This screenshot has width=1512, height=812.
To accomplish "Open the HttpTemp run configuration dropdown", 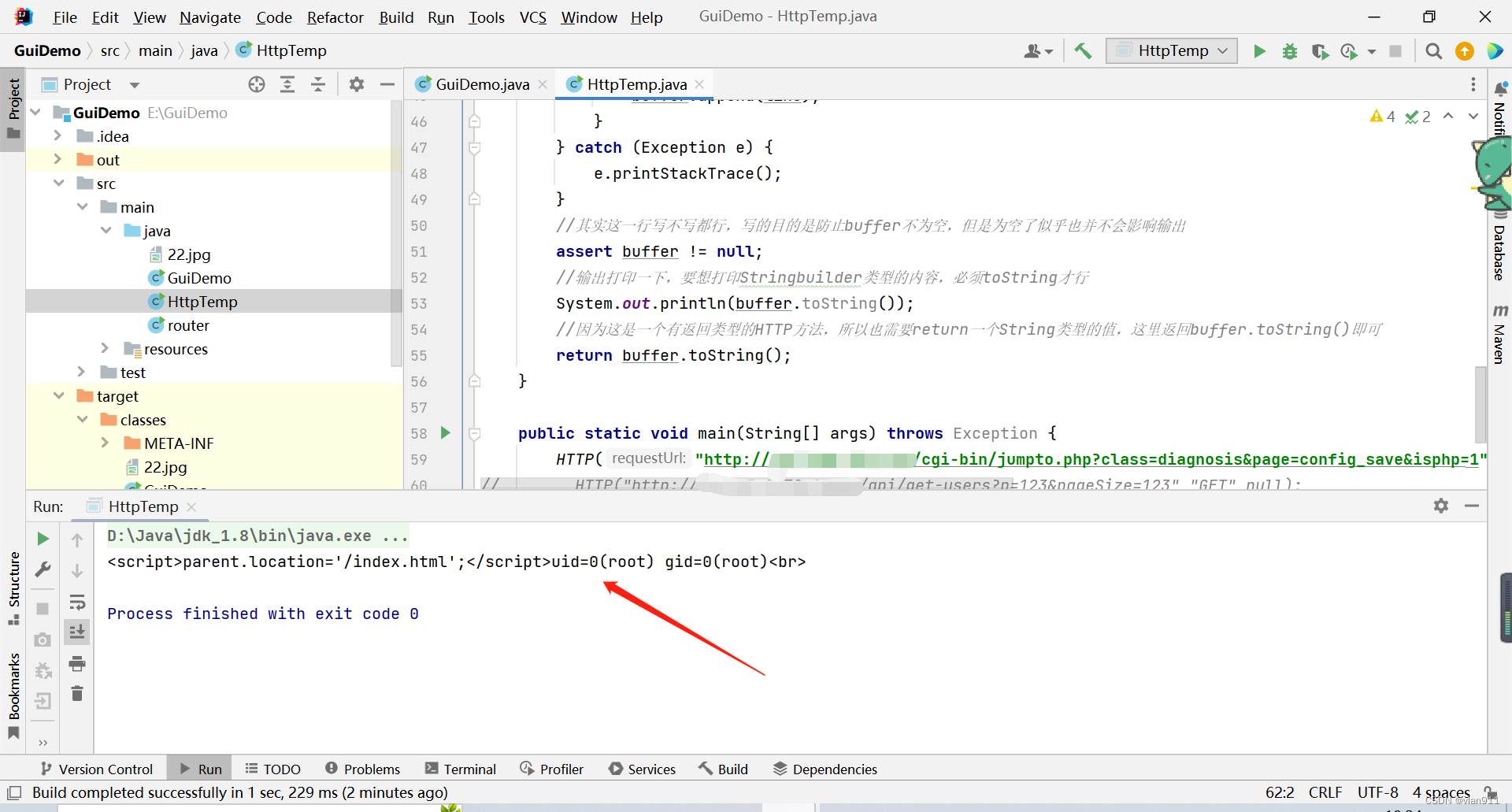I will click(x=1172, y=51).
